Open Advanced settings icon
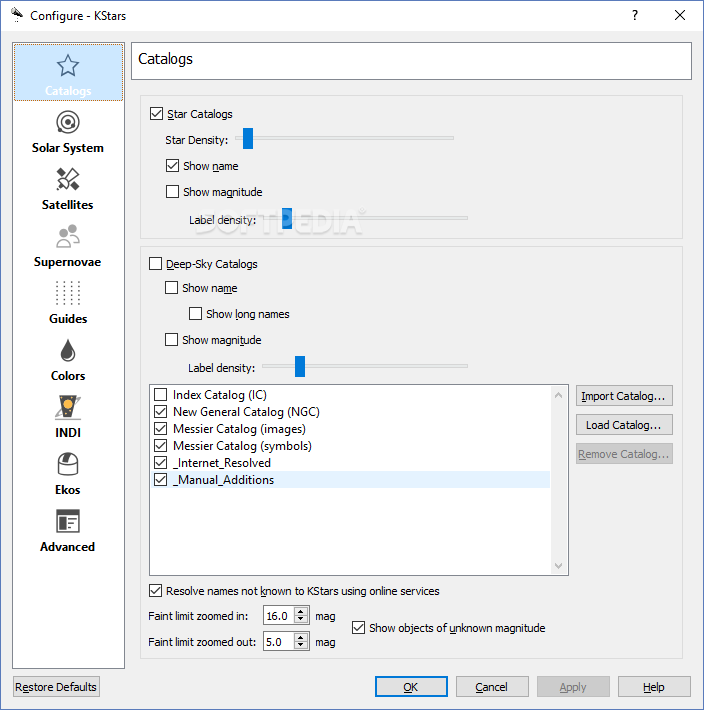Screen dimensions: 704x710 coord(68,521)
